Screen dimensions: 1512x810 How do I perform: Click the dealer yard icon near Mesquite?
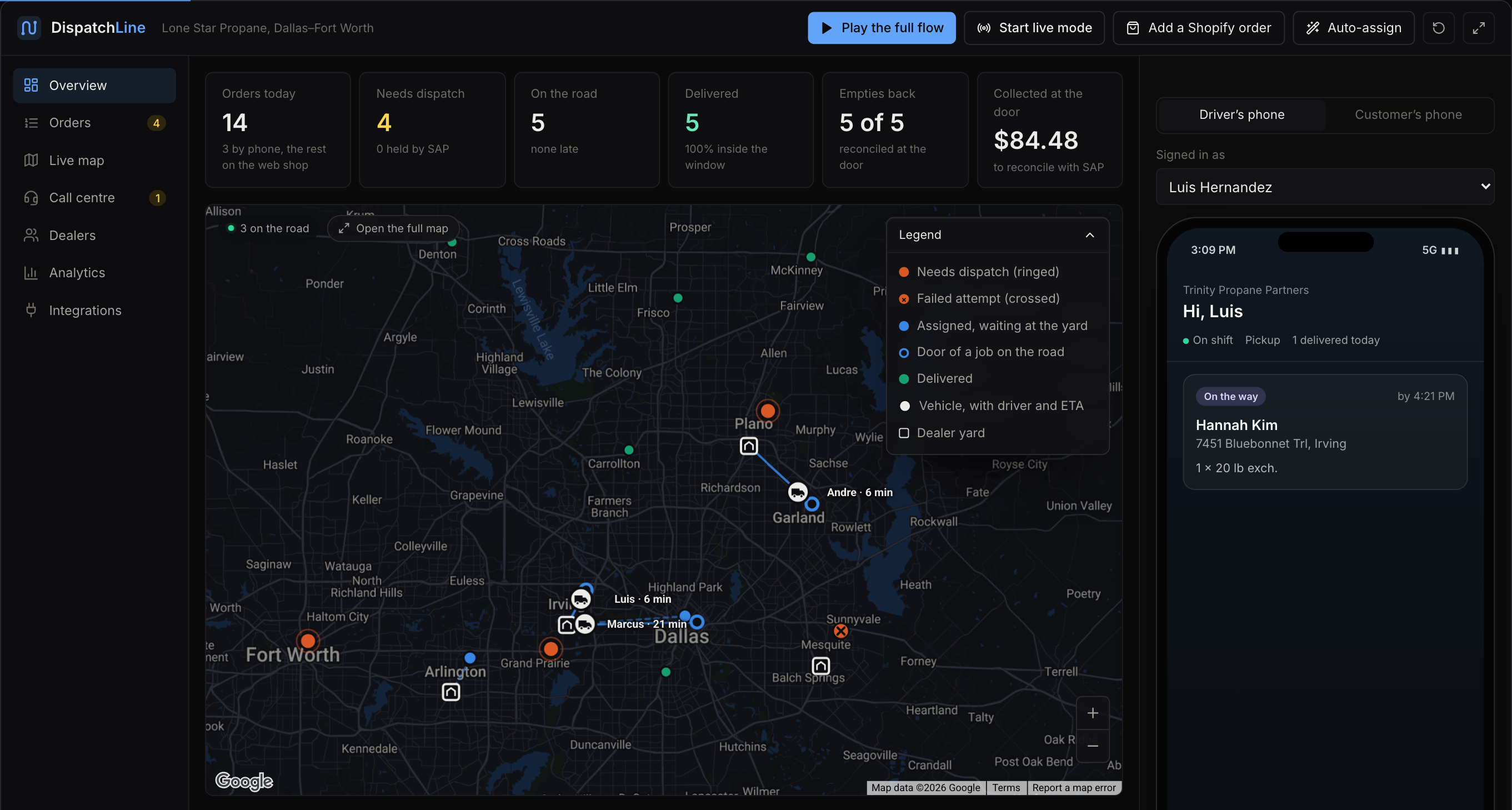(820, 666)
